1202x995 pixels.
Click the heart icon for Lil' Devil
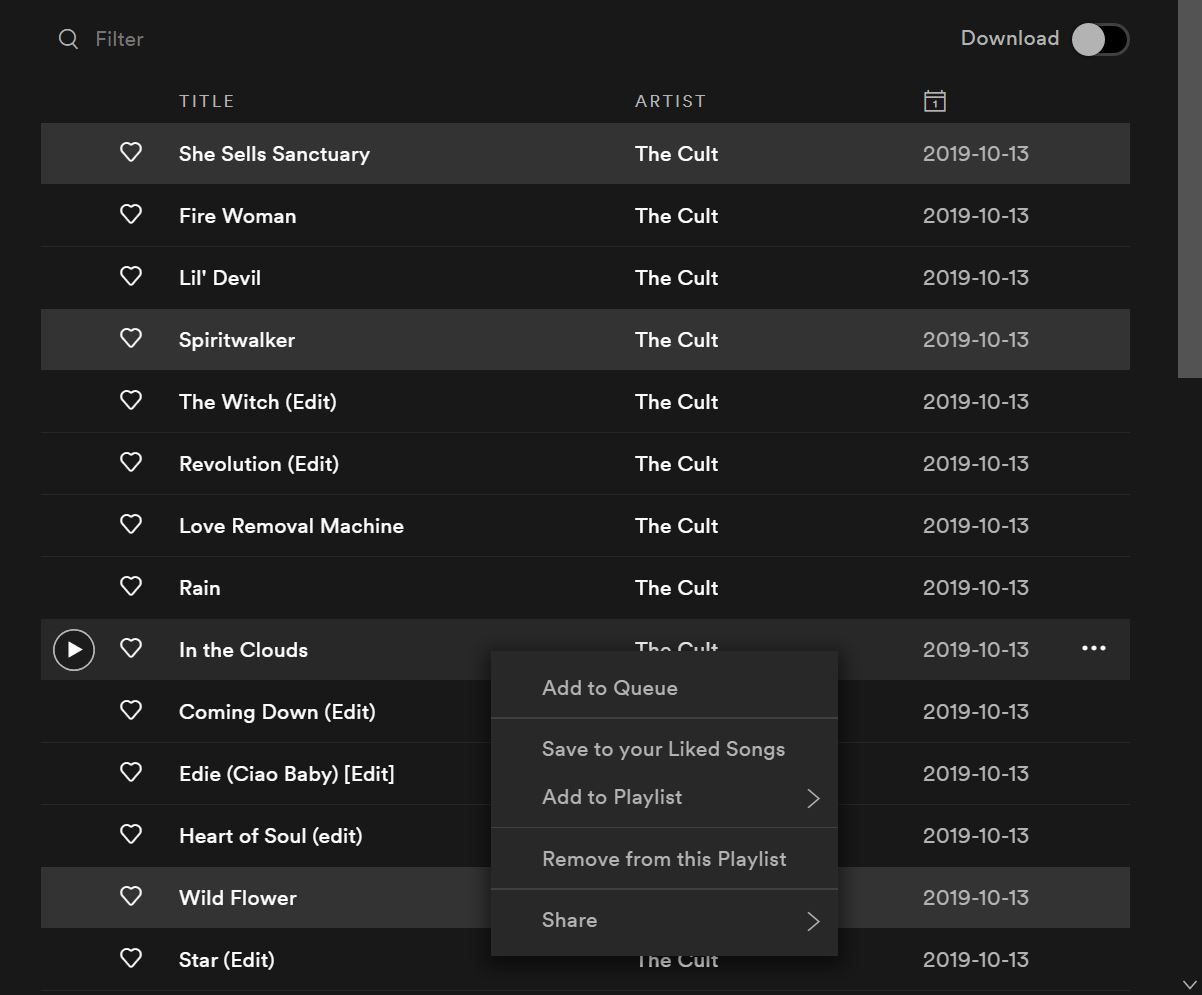[131, 276]
